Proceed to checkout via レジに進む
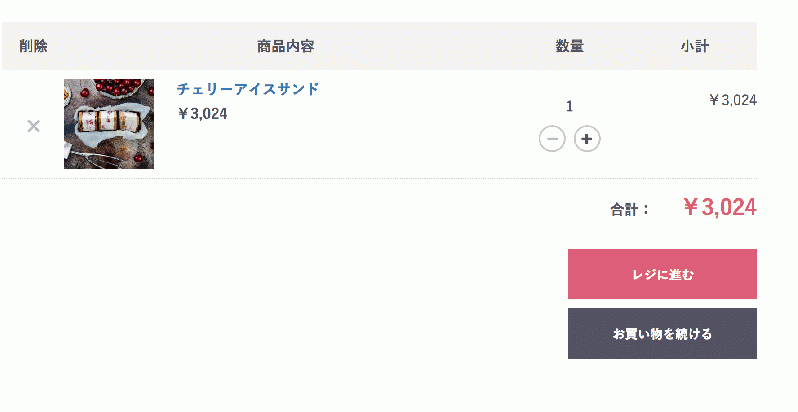This screenshot has height=412, width=798. [662, 274]
